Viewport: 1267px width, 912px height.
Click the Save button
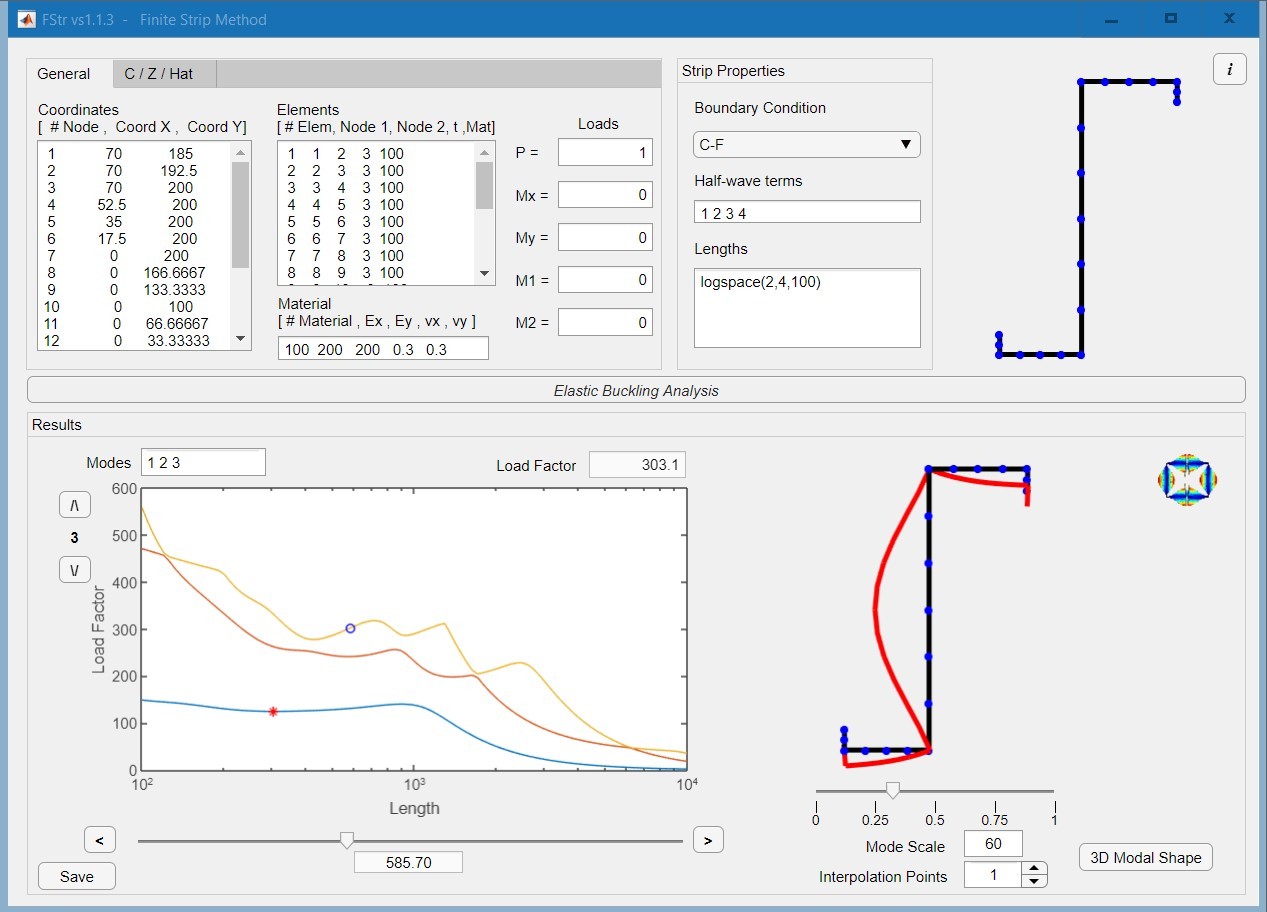point(76,876)
